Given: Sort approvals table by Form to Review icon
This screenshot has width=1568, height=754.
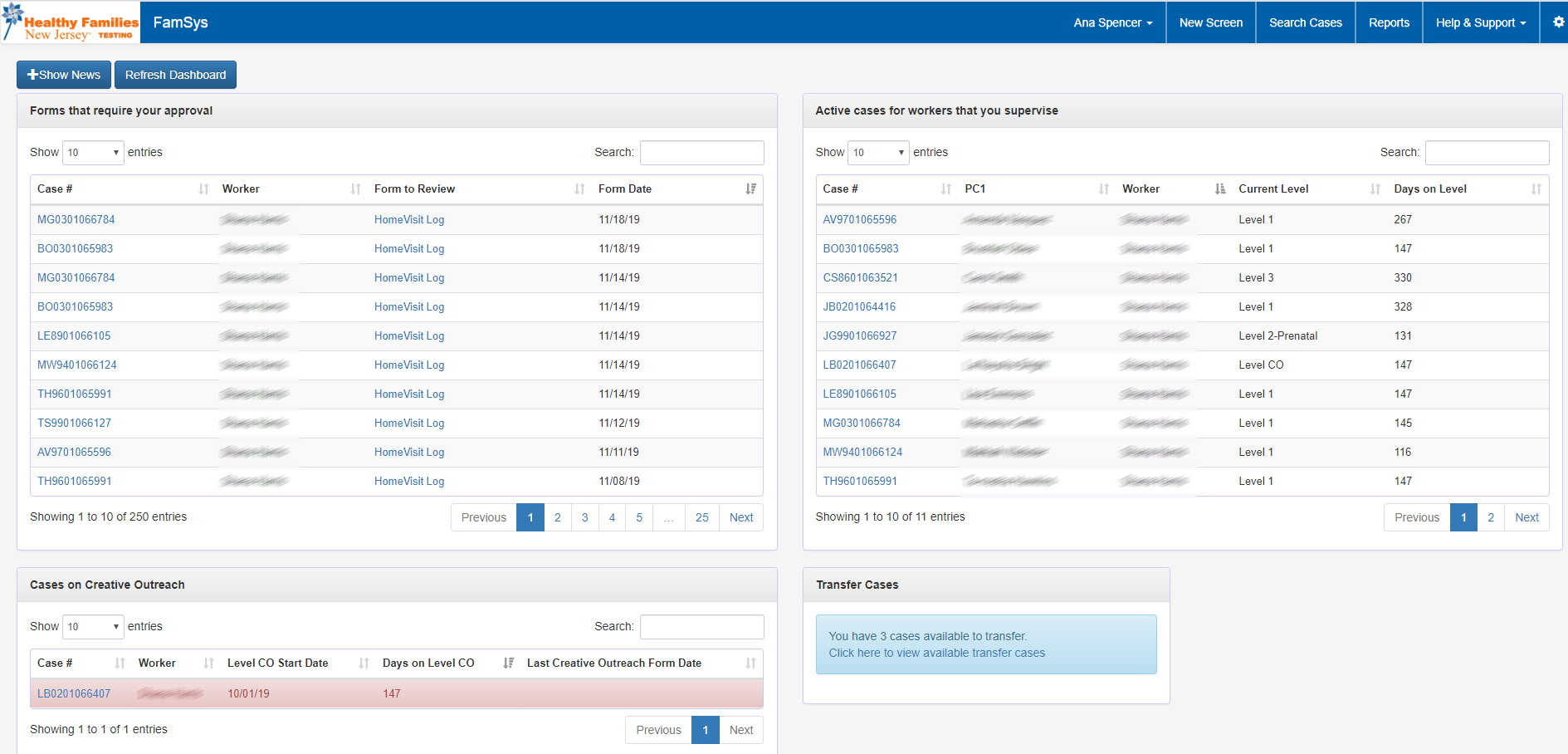Looking at the screenshot, I should (579, 189).
